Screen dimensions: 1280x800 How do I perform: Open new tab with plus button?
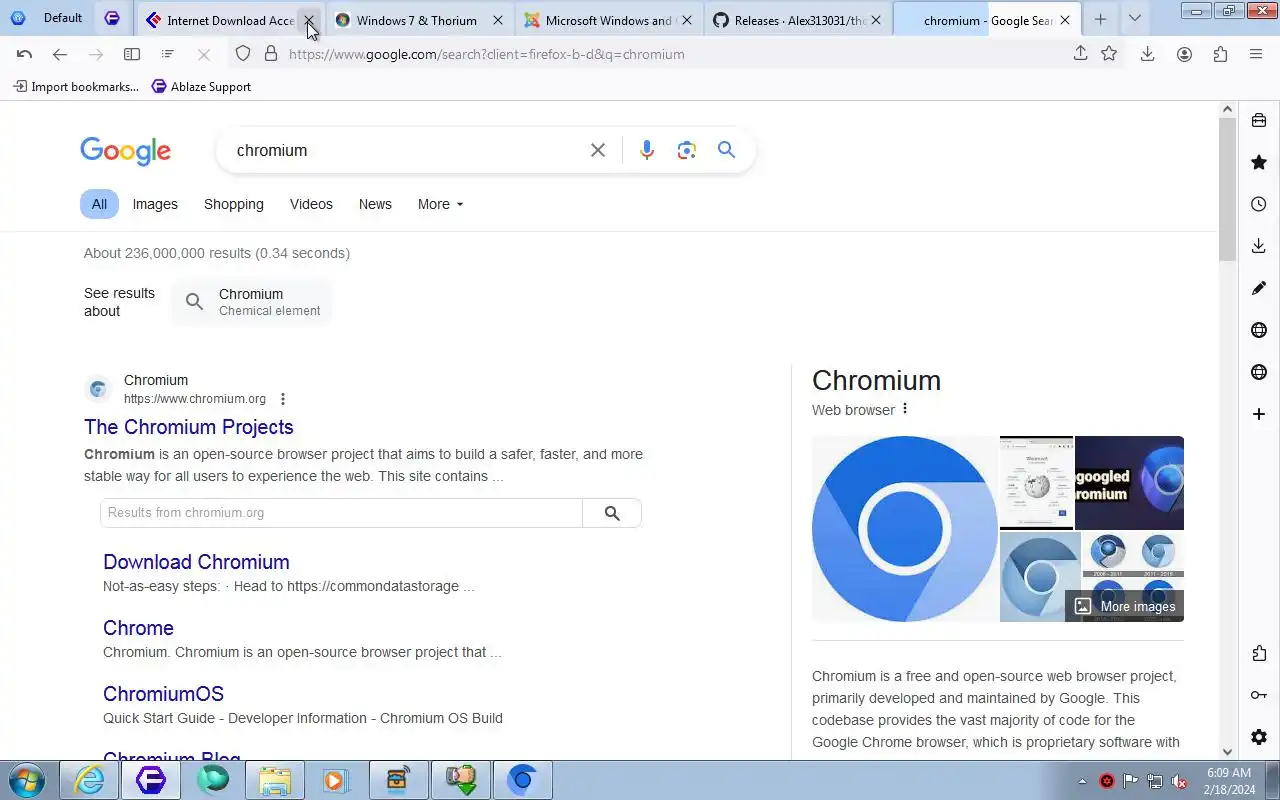tap(1100, 19)
